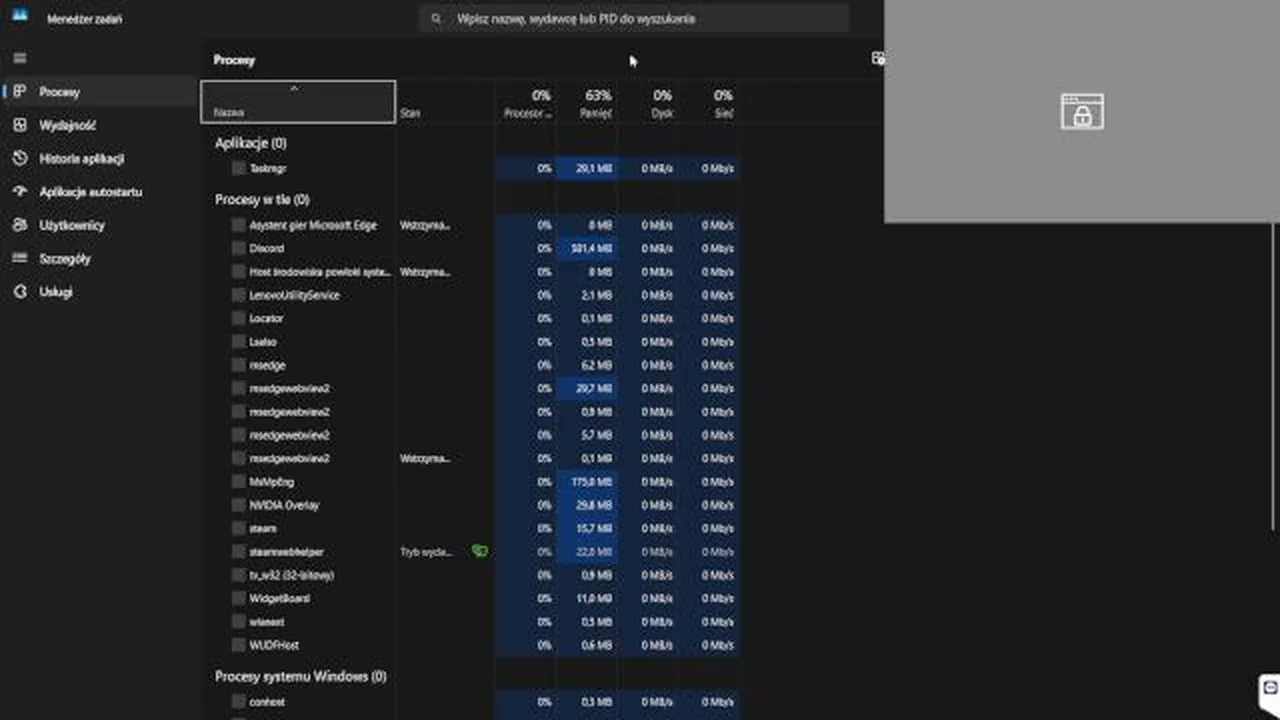Sort by the Stan column header
Viewport: 1280px width, 720px height.
pyautogui.click(x=445, y=102)
